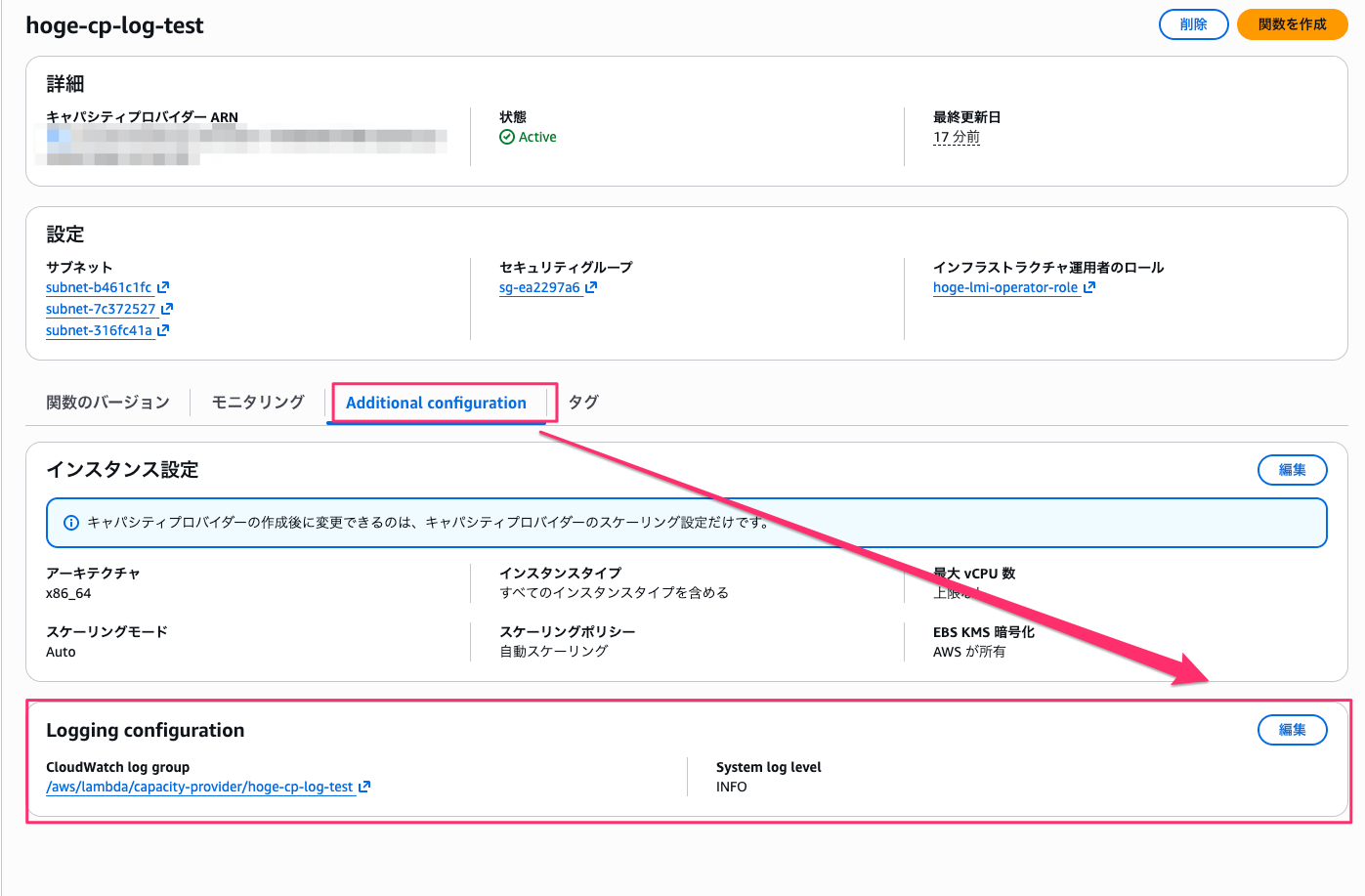Viewport: 1365px width, 896px height.
Task: Click the x86_64 architecture value
Action: (x=68, y=593)
